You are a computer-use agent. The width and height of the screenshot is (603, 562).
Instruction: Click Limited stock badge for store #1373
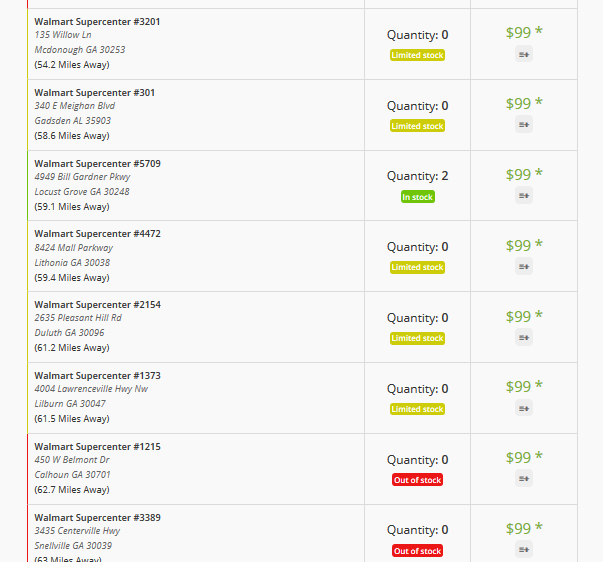click(417, 409)
